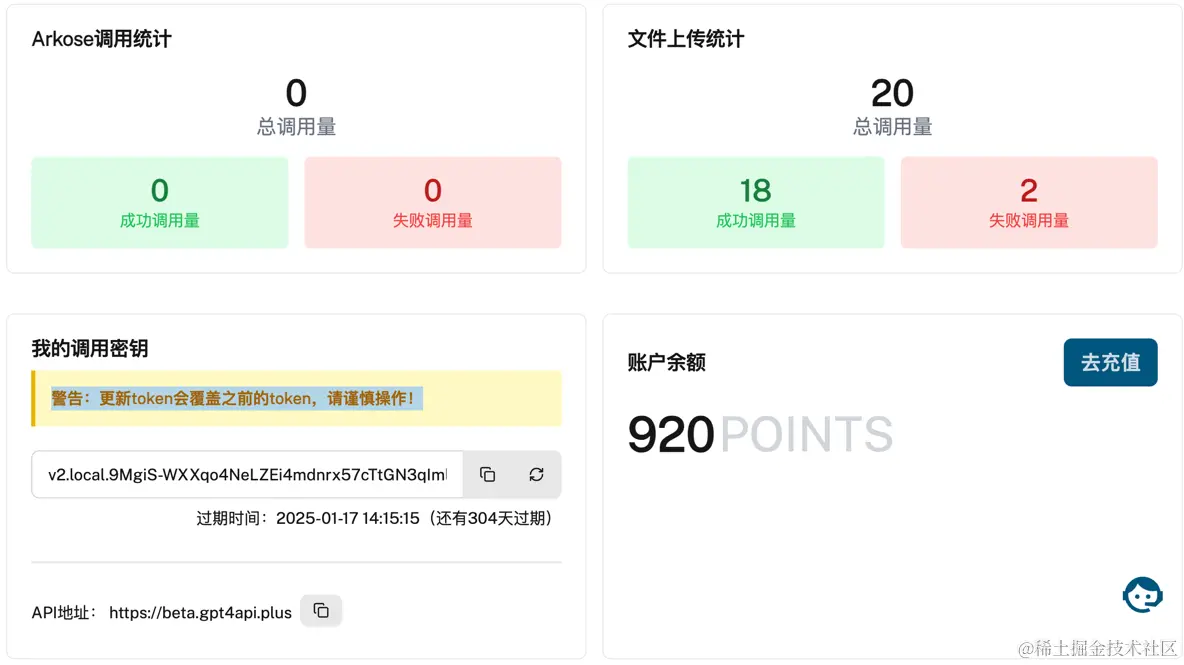Click the file upload 18 成功调用量 card
Image resolution: width=1184 pixels, height=665 pixels.
756,202
